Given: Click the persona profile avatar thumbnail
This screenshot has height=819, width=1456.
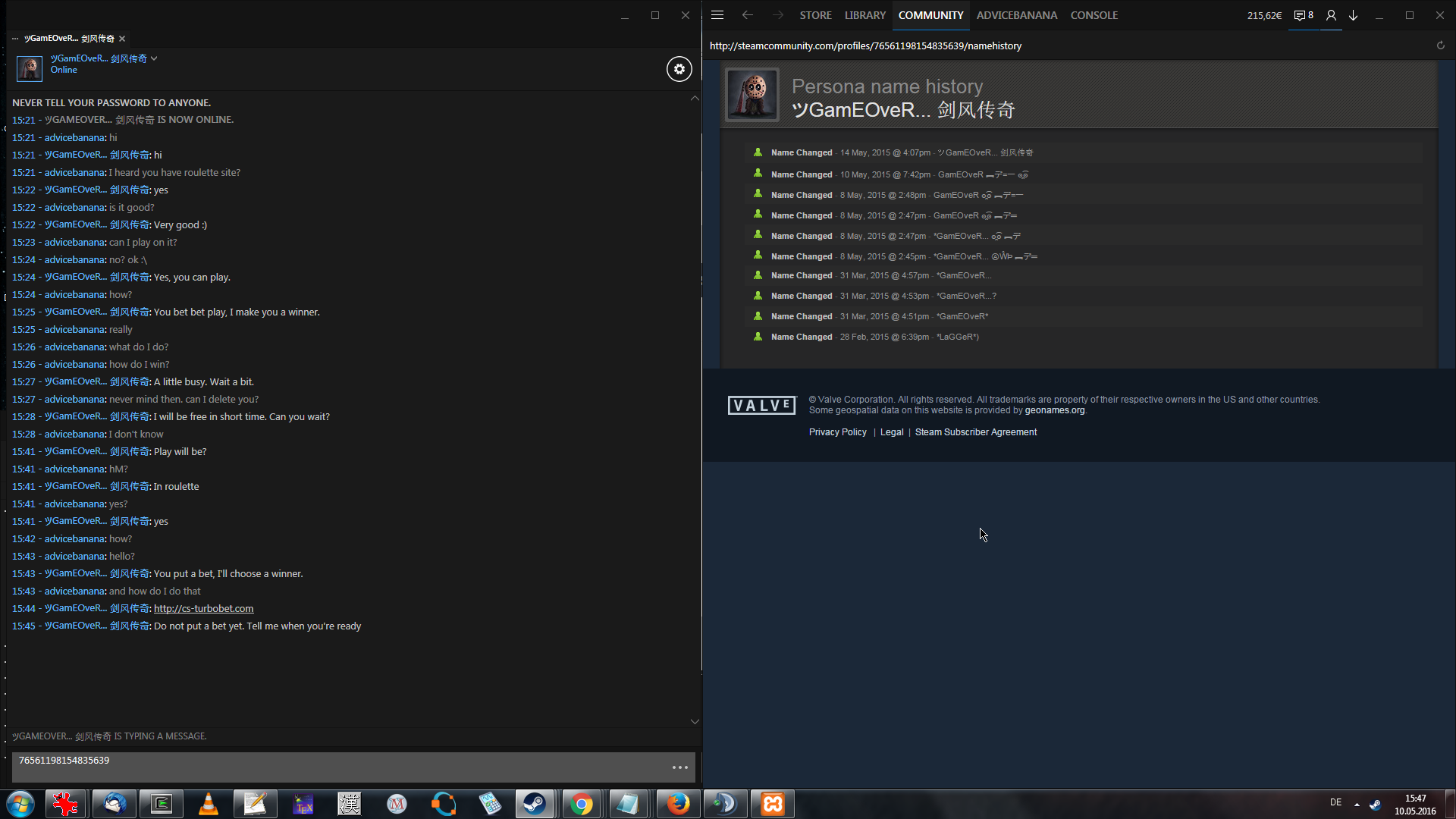Looking at the screenshot, I should coord(752,95).
